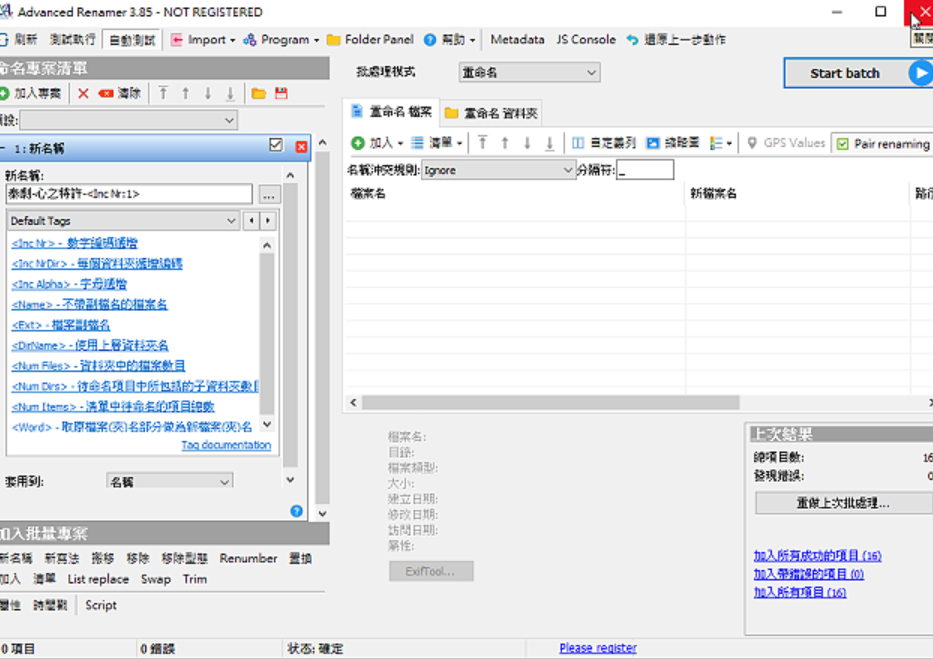Image resolution: width=933 pixels, height=659 pixels.
Task: Open the Metadata toolbar item
Action: click(x=517, y=40)
